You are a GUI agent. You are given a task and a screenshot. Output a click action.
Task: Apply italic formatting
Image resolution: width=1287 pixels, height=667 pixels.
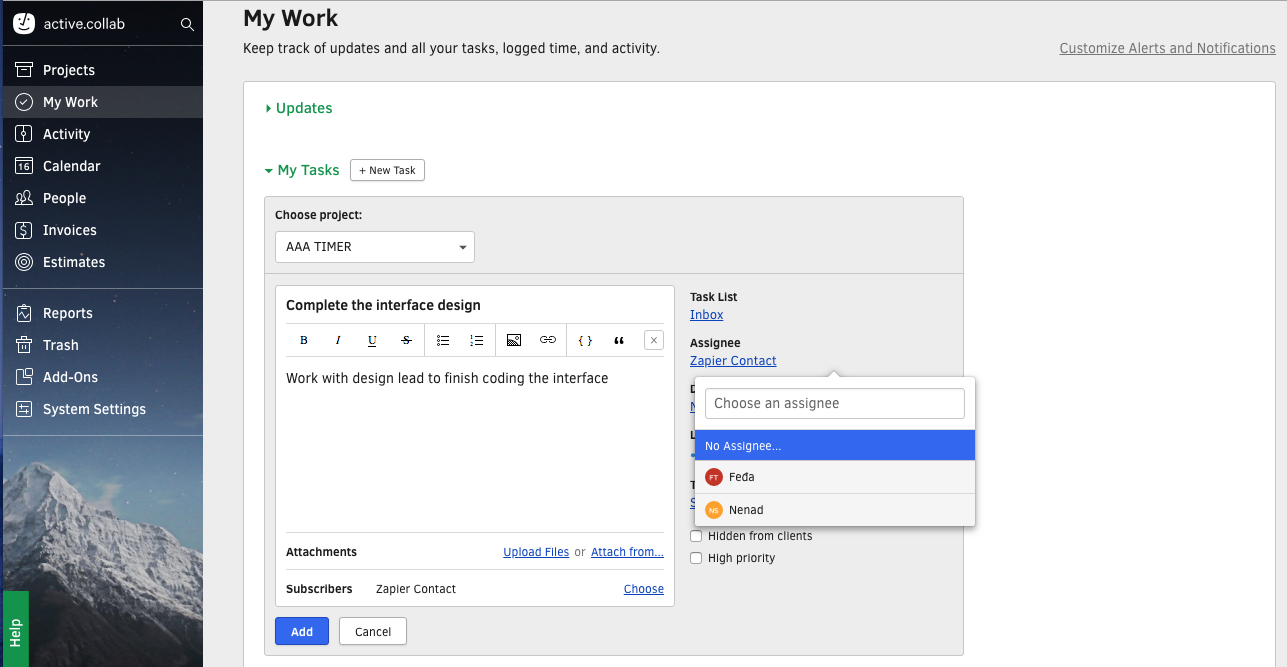click(x=338, y=340)
